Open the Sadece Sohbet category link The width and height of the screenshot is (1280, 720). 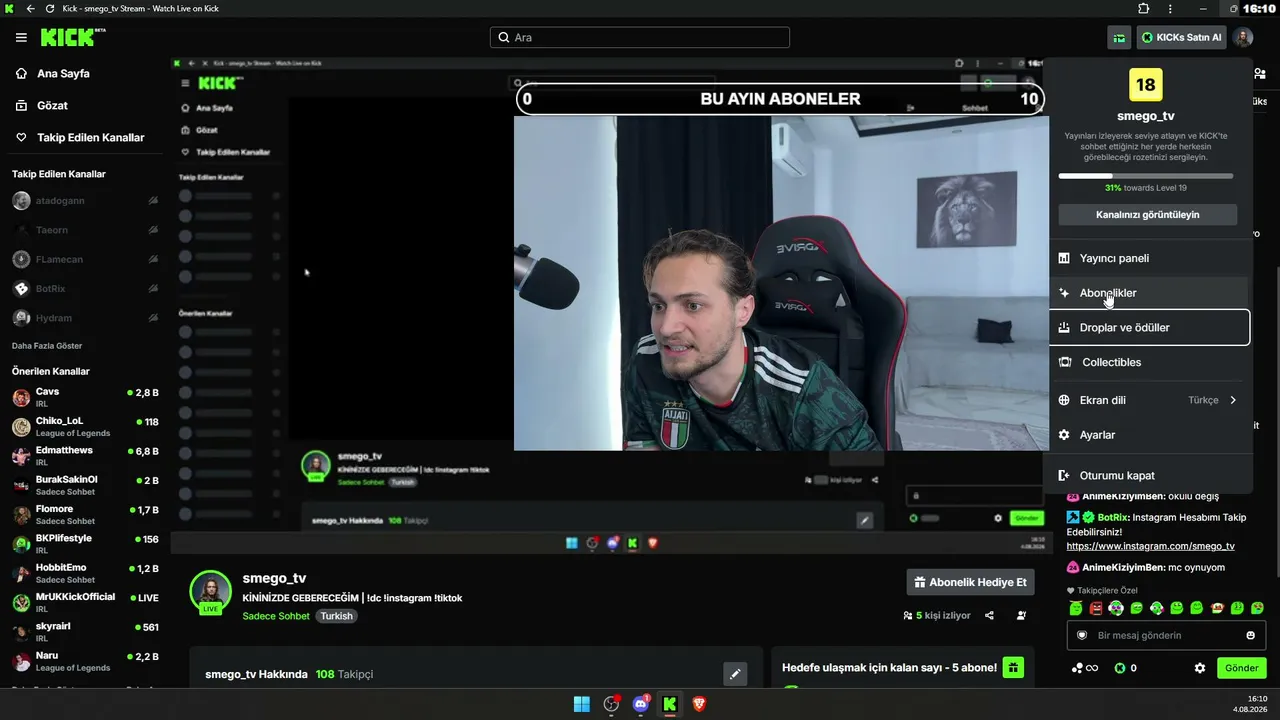click(276, 616)
